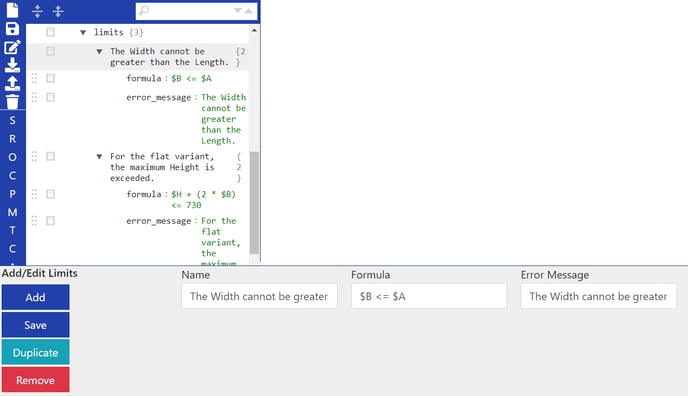The width and height of the screenshot is (688, 396).
Task: Tick the checkbox beside the limits node
Action: tap(50, 32)
